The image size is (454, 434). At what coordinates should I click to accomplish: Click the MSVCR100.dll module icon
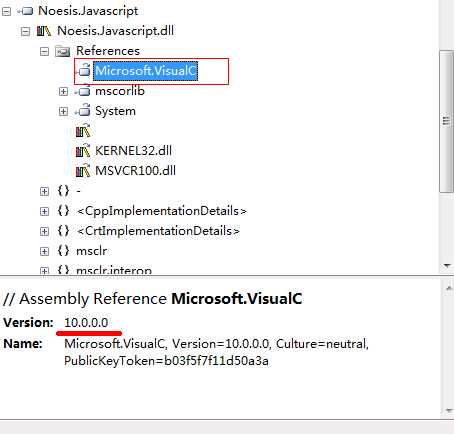coord(83,171)
